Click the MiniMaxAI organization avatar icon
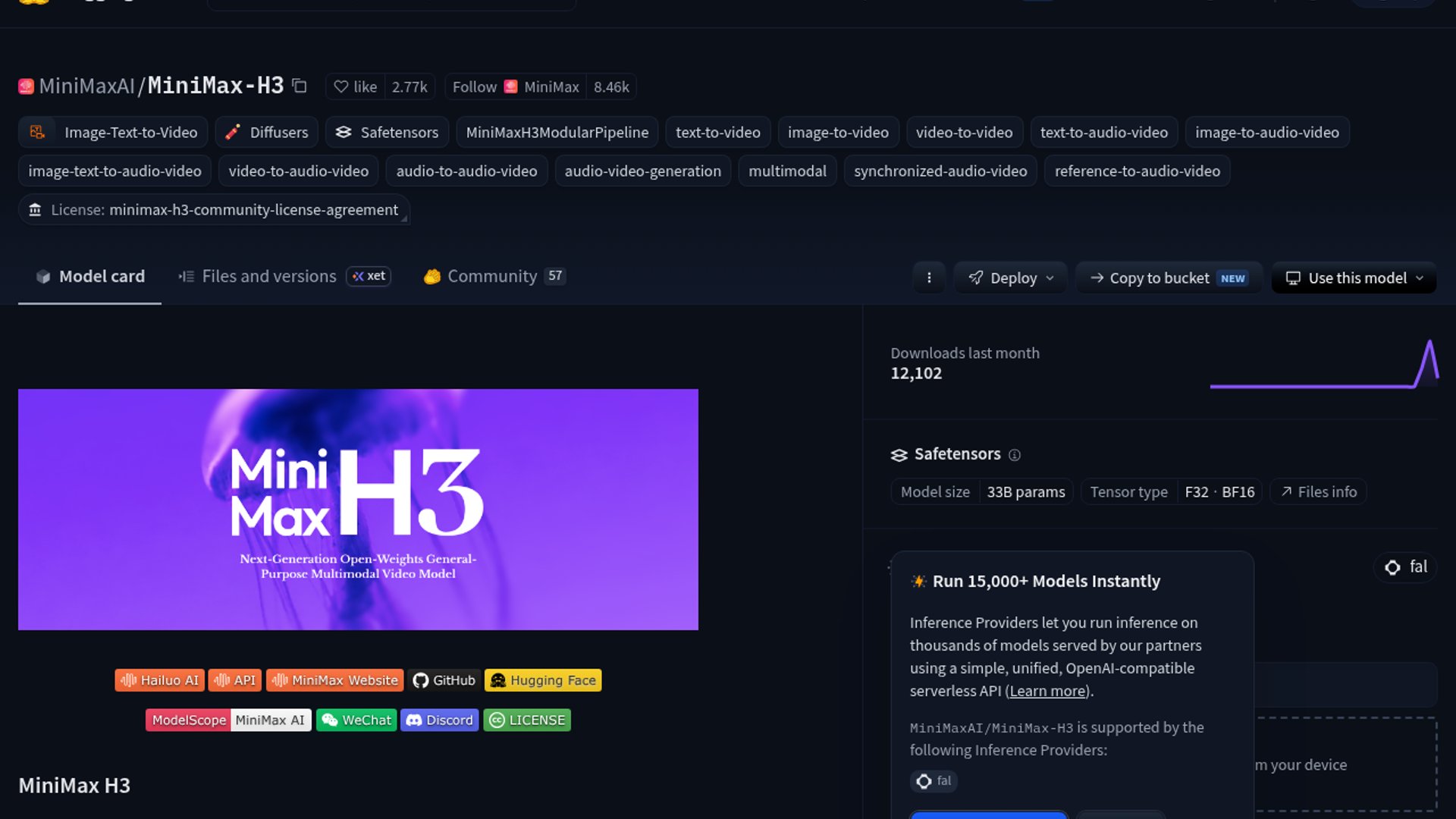The image size is (1456, 819). 27,86
